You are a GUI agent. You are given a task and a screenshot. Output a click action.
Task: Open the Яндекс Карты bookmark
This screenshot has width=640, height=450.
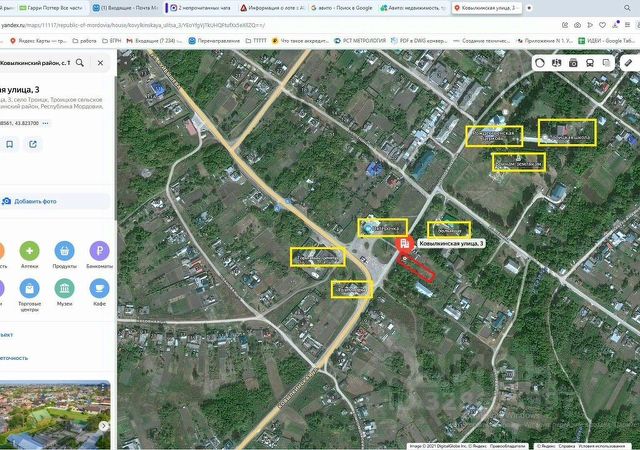pos(38,41)
